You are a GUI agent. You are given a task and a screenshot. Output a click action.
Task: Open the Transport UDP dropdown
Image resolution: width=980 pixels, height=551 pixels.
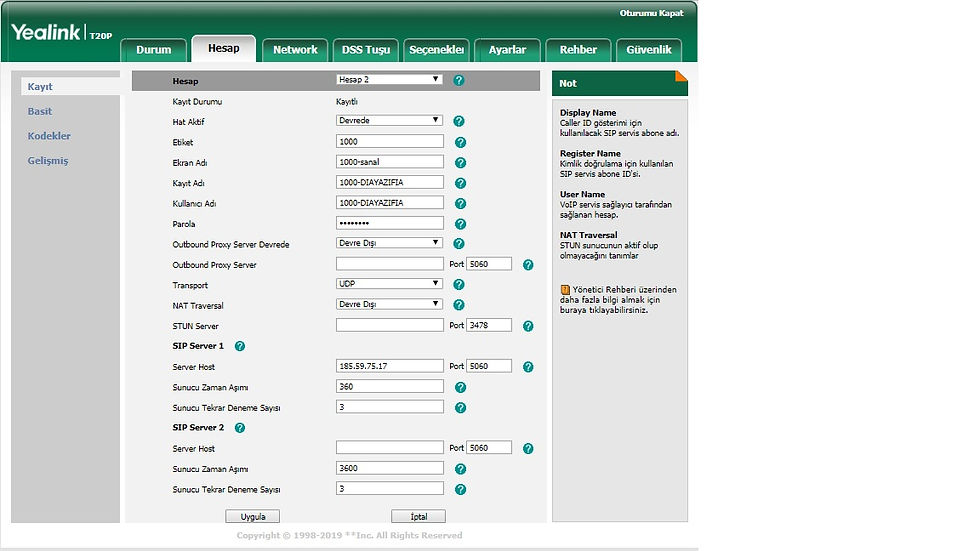coord(389,284)
